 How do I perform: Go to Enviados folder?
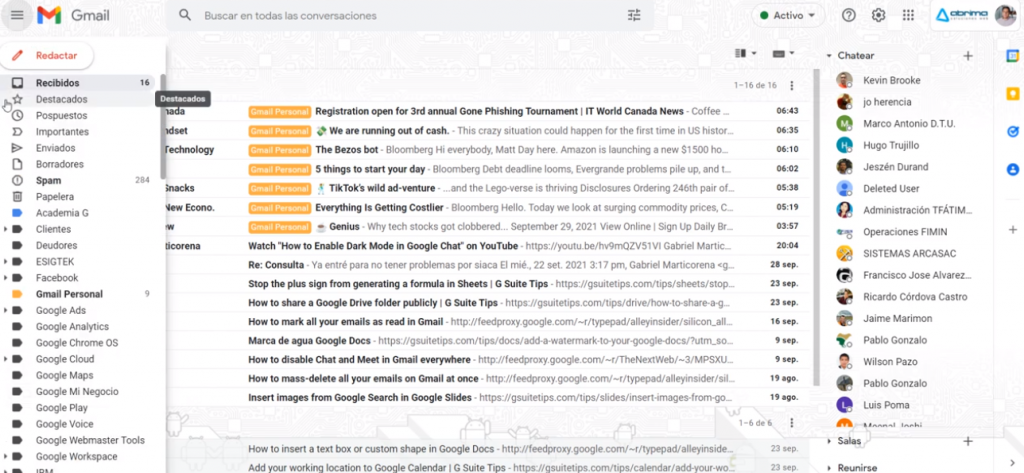point(55,148)
